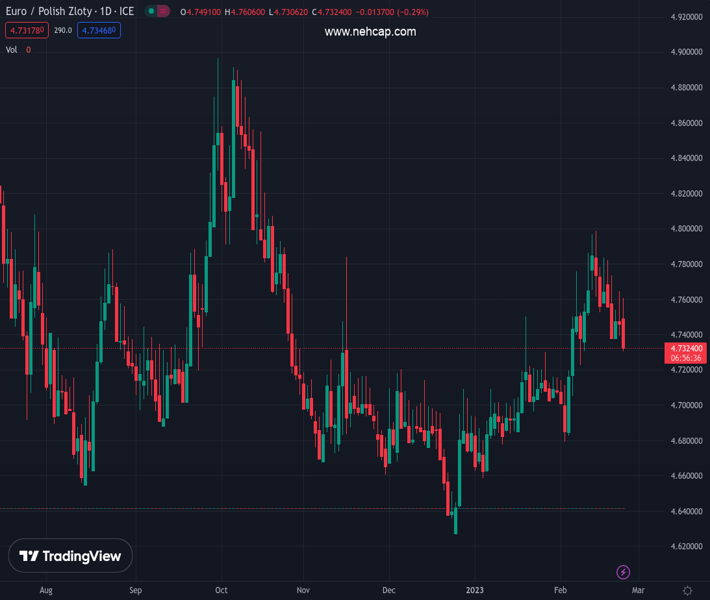Viewport: 710px width, 600px height.
Task: Click the 290.0 spread value
Action: pos(63,31)
